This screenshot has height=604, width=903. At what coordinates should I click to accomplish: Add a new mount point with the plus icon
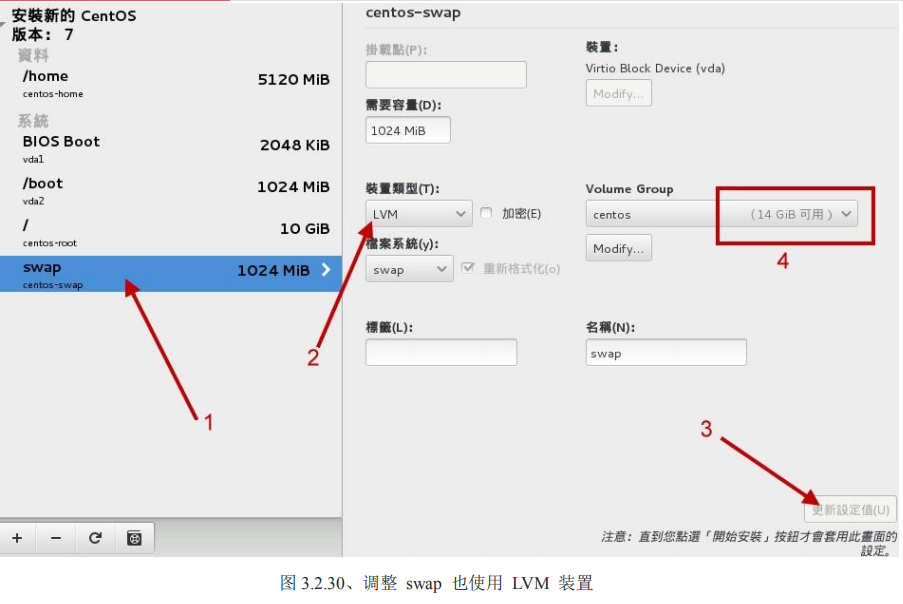pyautogui.click(x=17, y=538)
